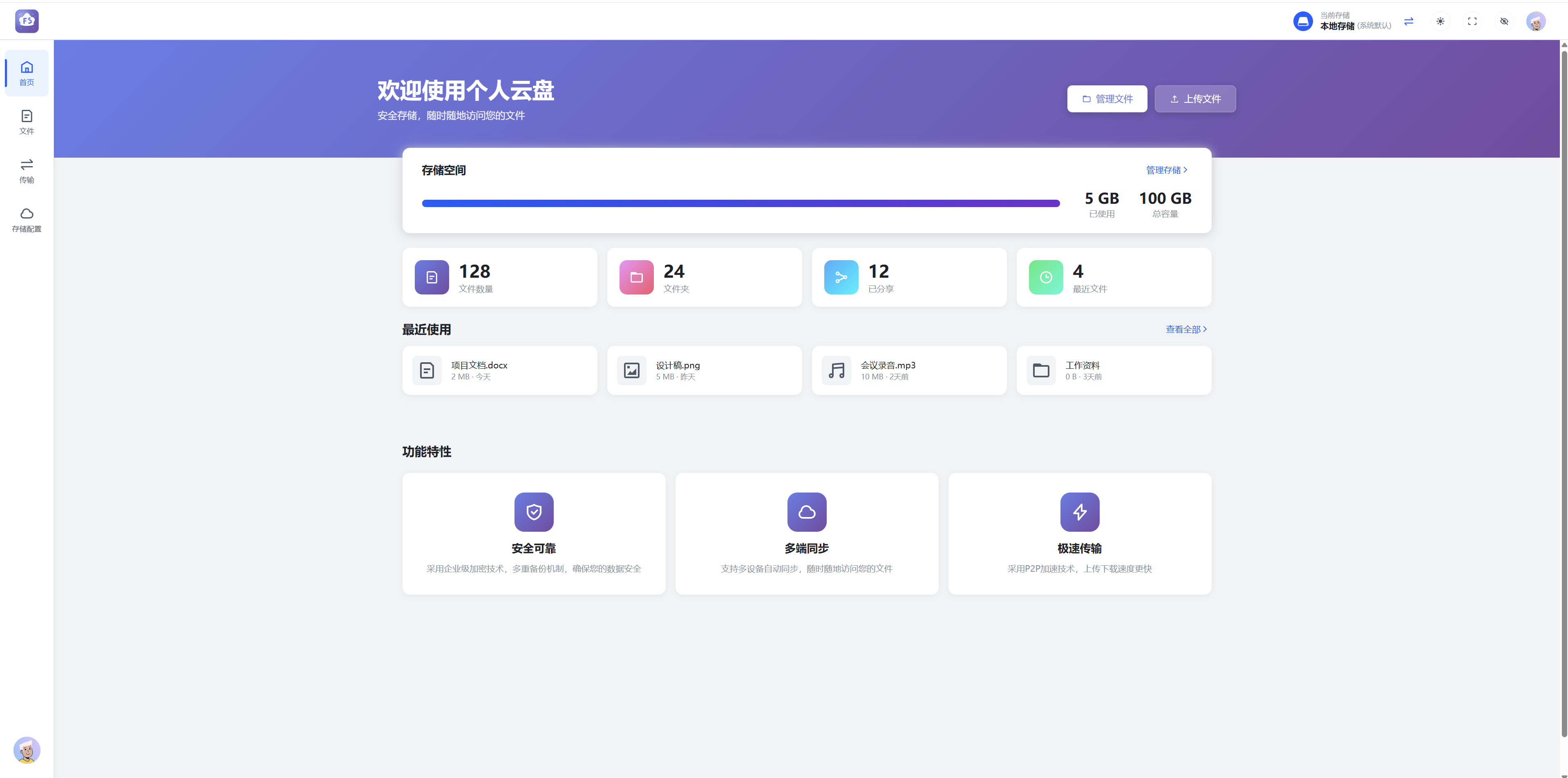Toggle fullscreen mode icon
Image resolution: width=1568 pixels, height=778 pixels.
[x=1472, y=21]
